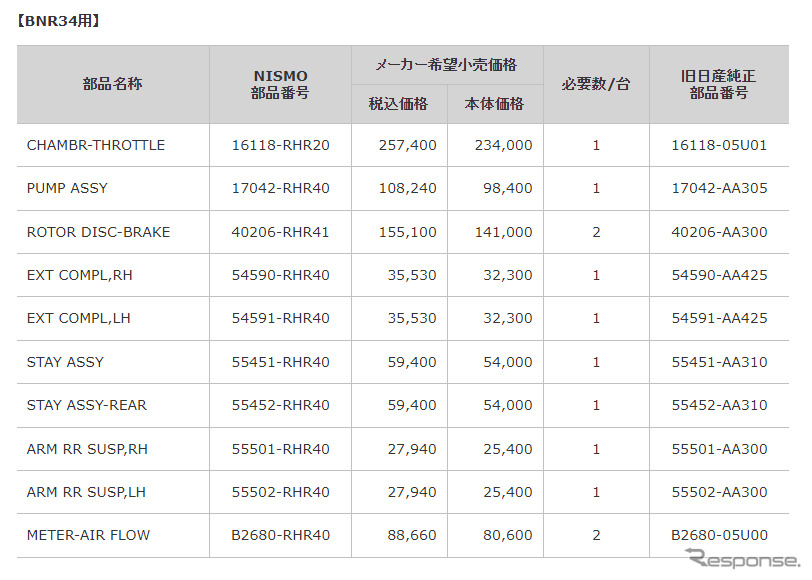Screen dimensions: 812x580
Task: Click the 必要数/台 column header
Action: click(x=595, y=84)
